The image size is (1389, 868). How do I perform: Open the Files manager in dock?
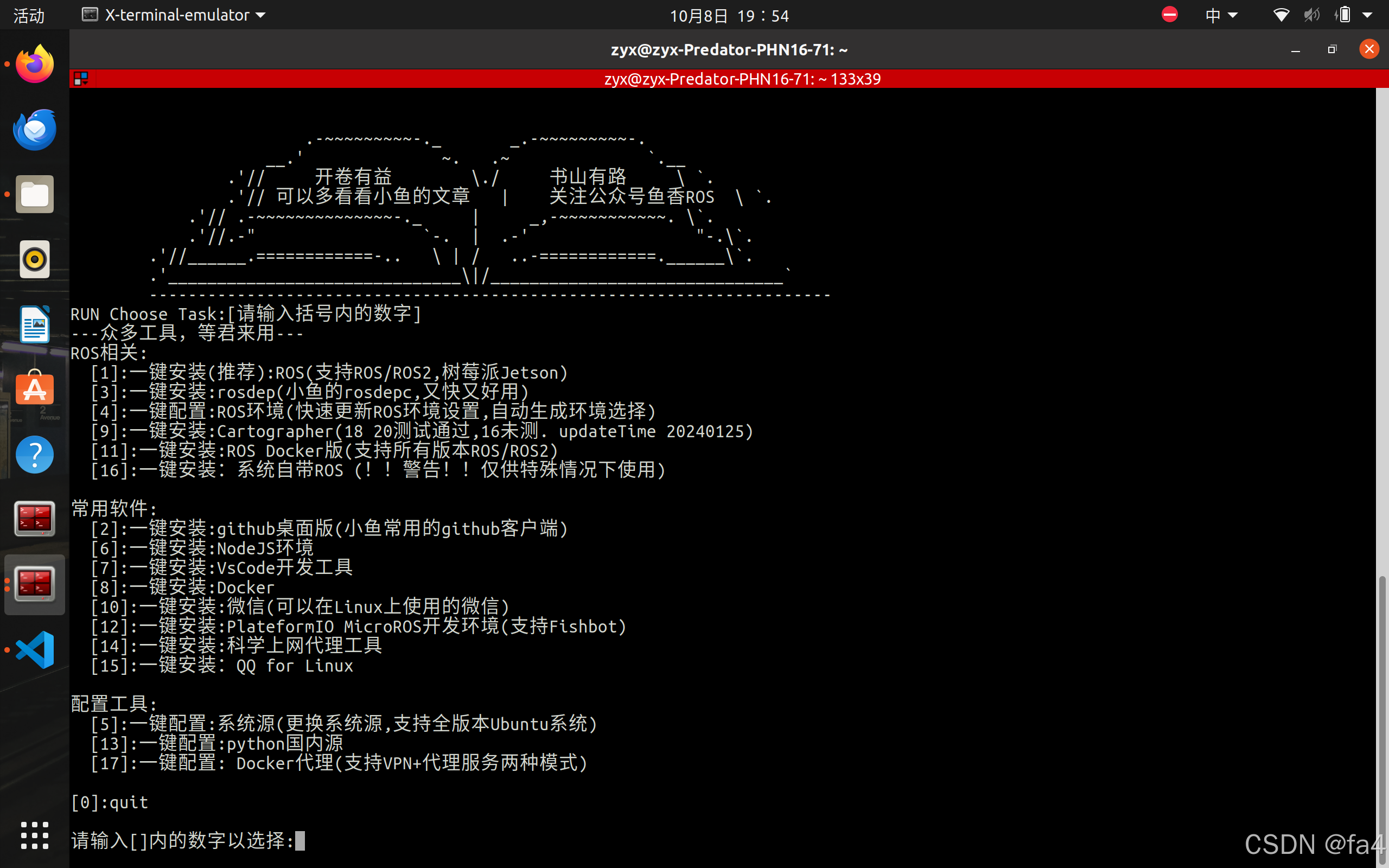pyautogui.click(x=34, y=195)
